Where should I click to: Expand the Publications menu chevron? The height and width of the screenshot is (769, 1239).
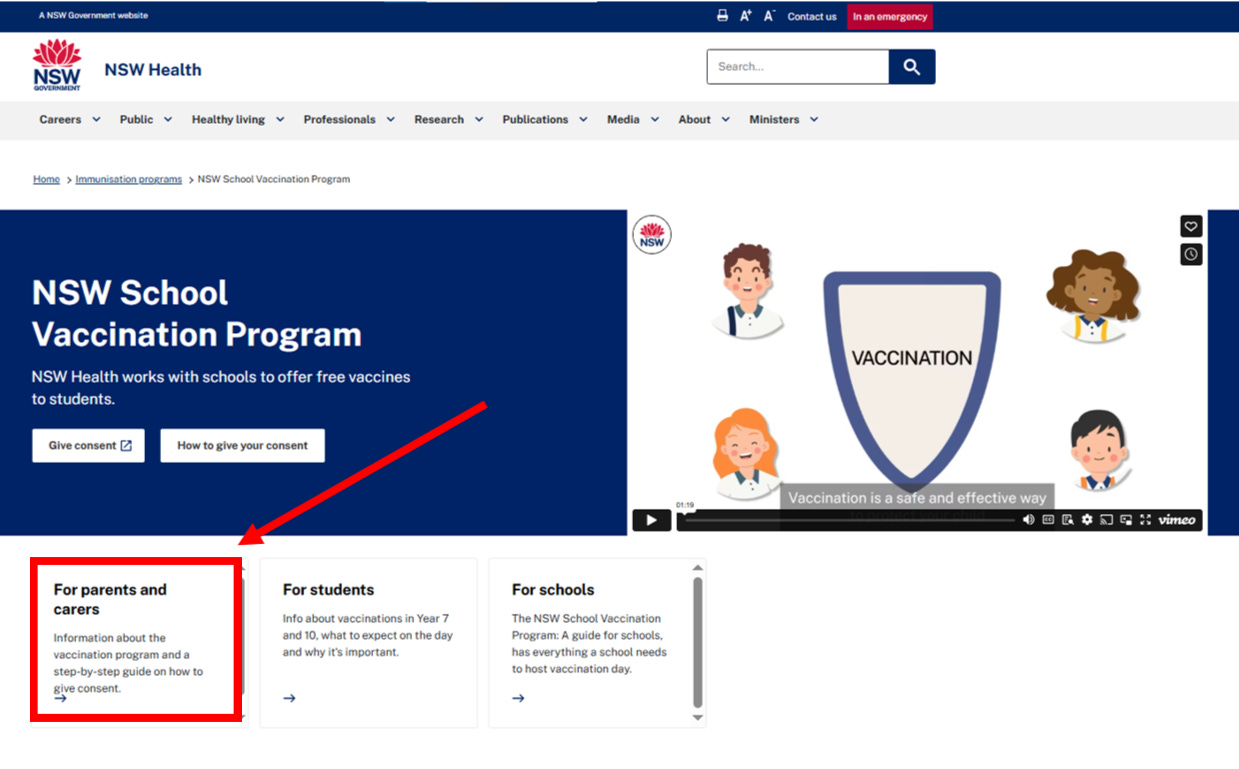[x=583, y=119]
